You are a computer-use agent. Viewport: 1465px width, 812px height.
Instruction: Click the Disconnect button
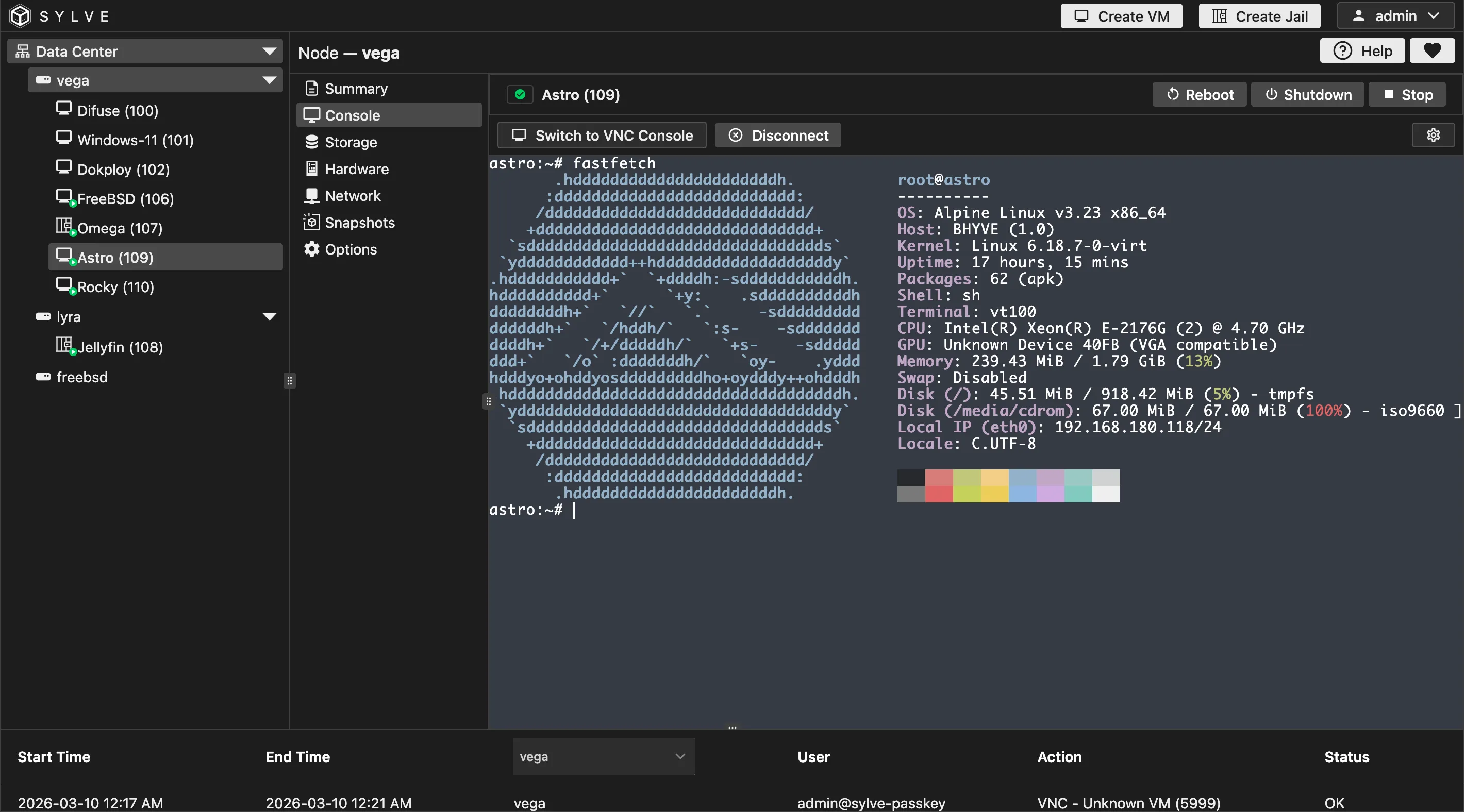coord(777,135)
